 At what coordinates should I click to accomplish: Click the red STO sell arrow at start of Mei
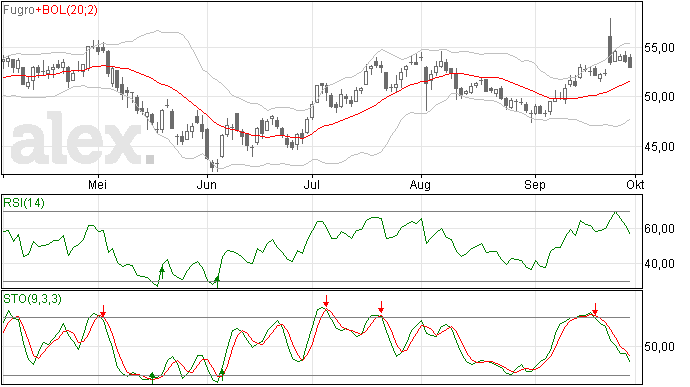click(x=103, y=310)
